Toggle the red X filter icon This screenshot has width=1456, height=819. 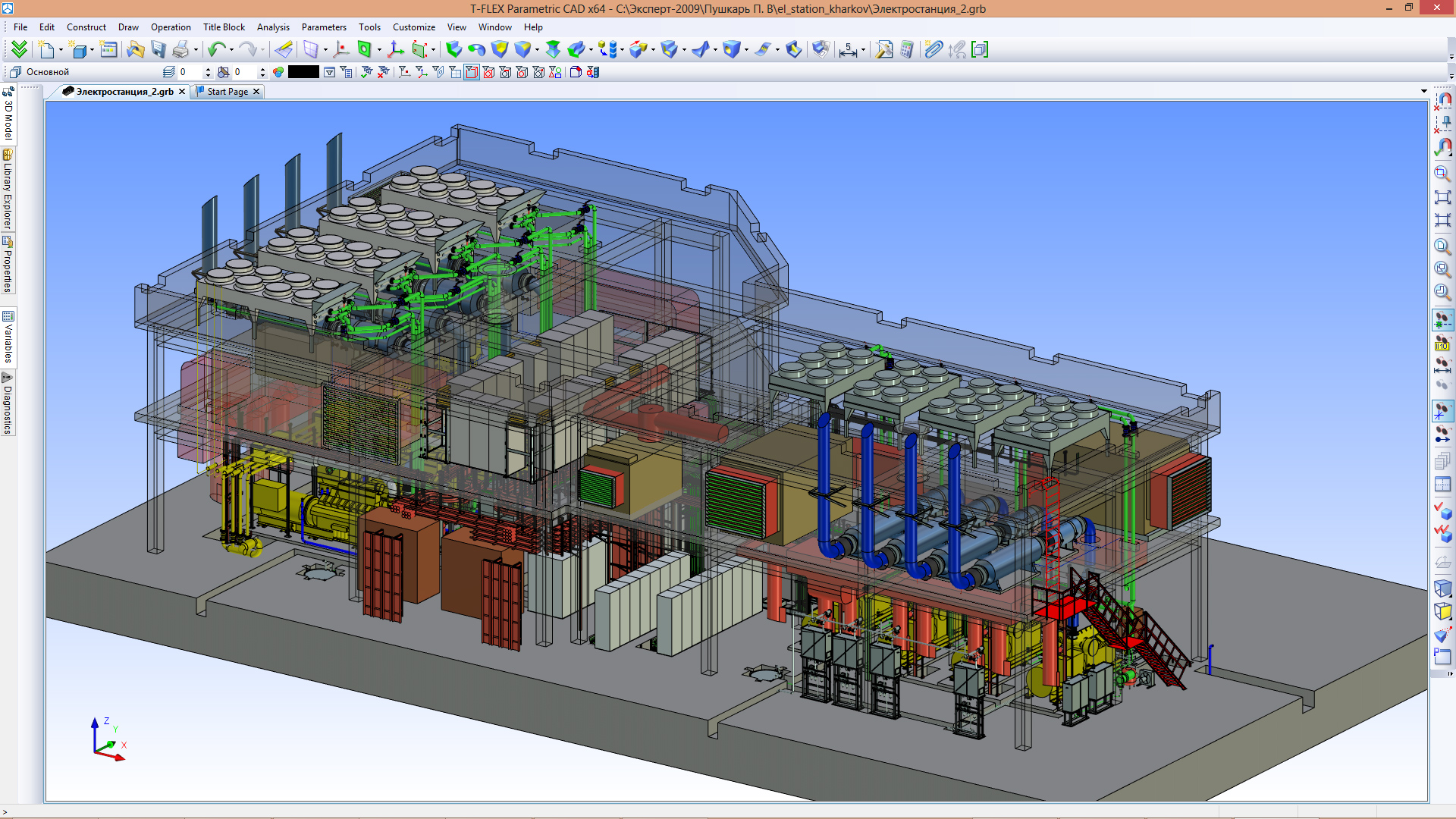[x=384, y=72]
